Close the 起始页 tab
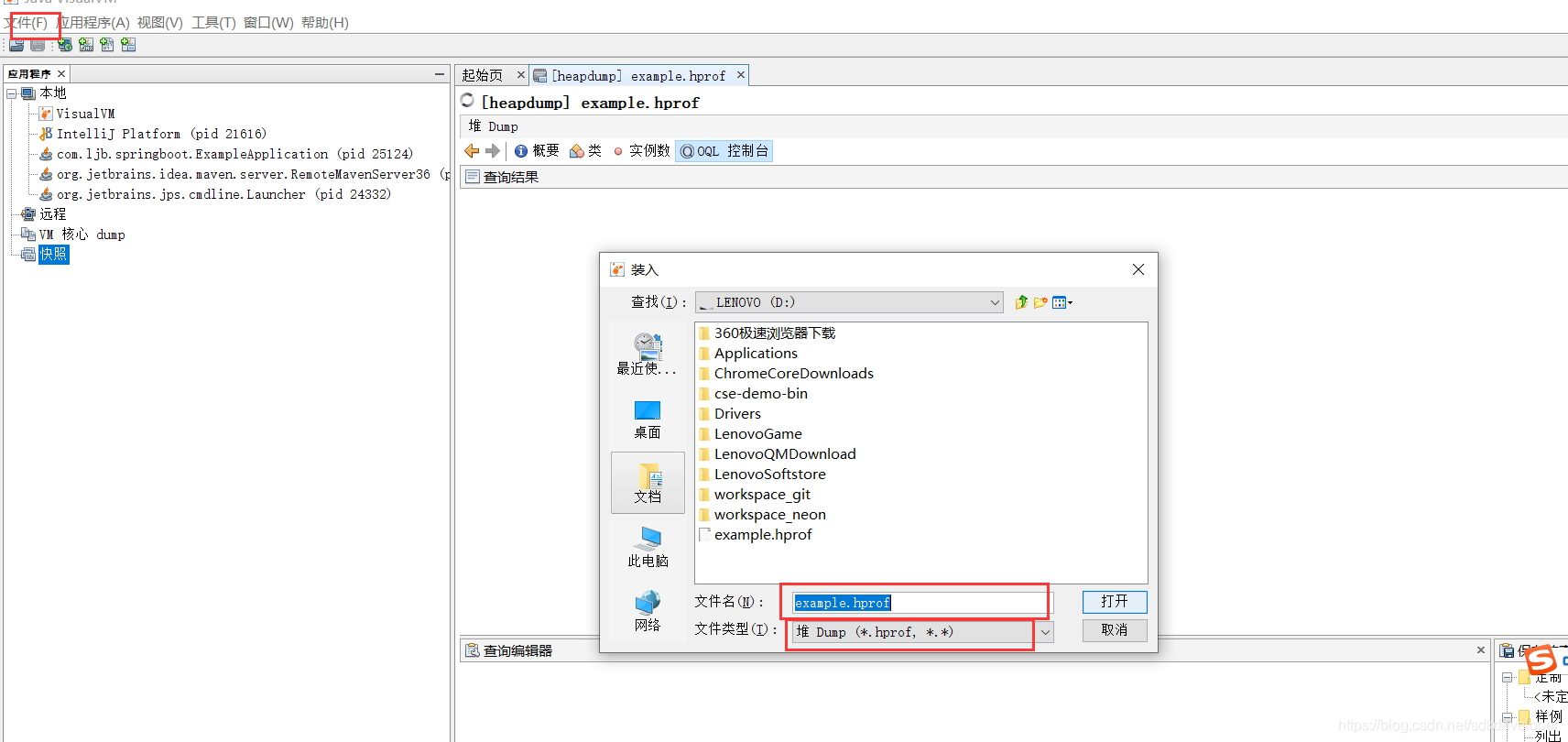The image size is (1568, 742). click(521, 75)
